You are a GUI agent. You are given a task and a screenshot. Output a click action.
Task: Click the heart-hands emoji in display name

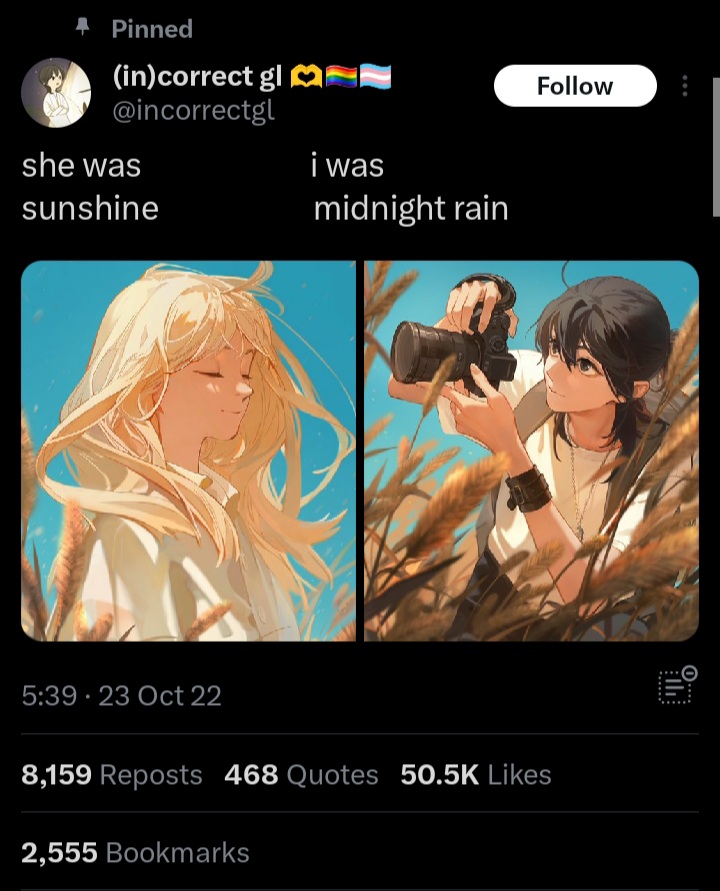pos(307,77)
